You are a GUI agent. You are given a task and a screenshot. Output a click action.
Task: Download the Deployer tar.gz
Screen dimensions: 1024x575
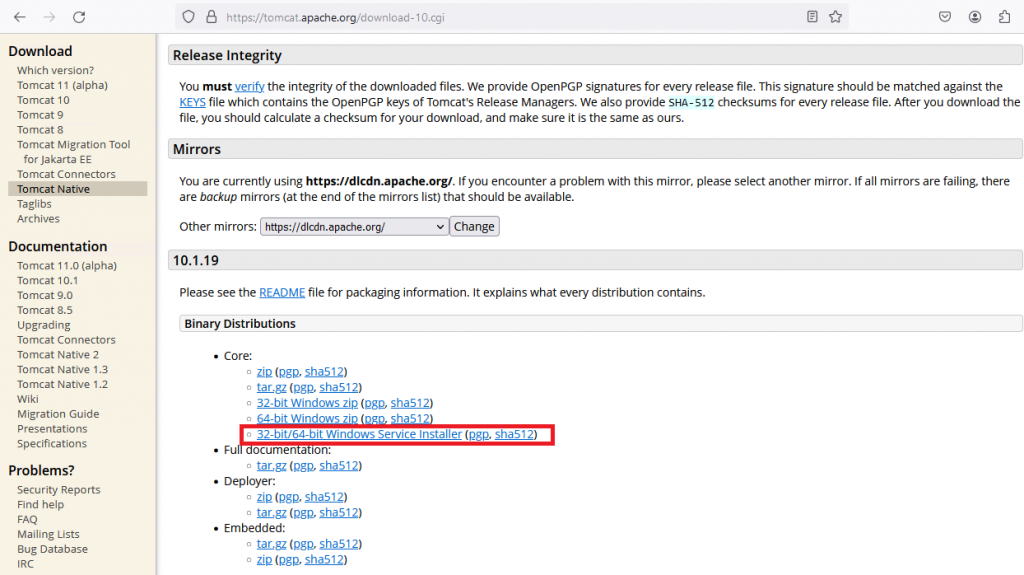click(271, 513)
